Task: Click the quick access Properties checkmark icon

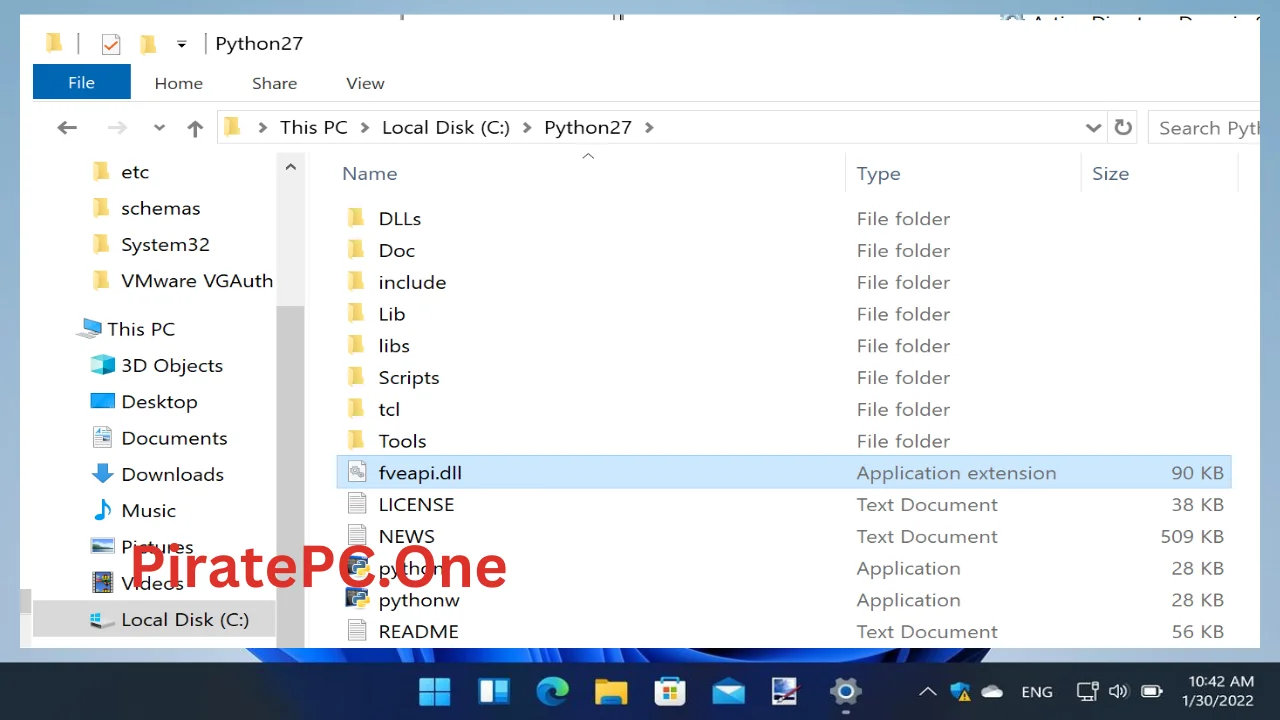Action: (111, 44)
